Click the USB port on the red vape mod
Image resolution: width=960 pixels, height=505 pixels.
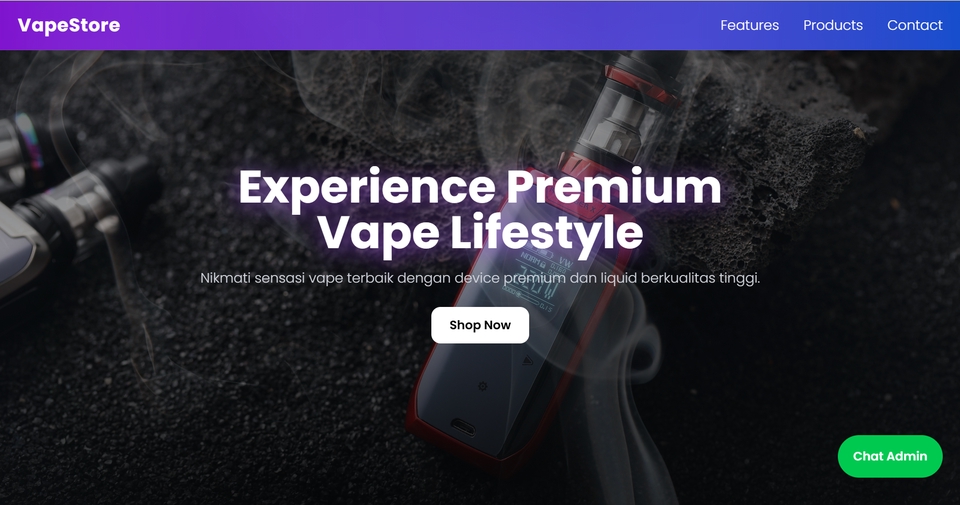pos(463,427)
